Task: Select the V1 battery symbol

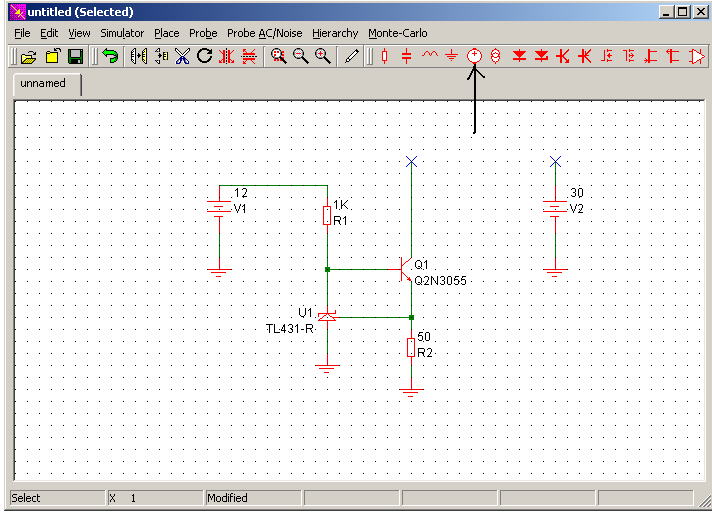Action: click(219, 208)
